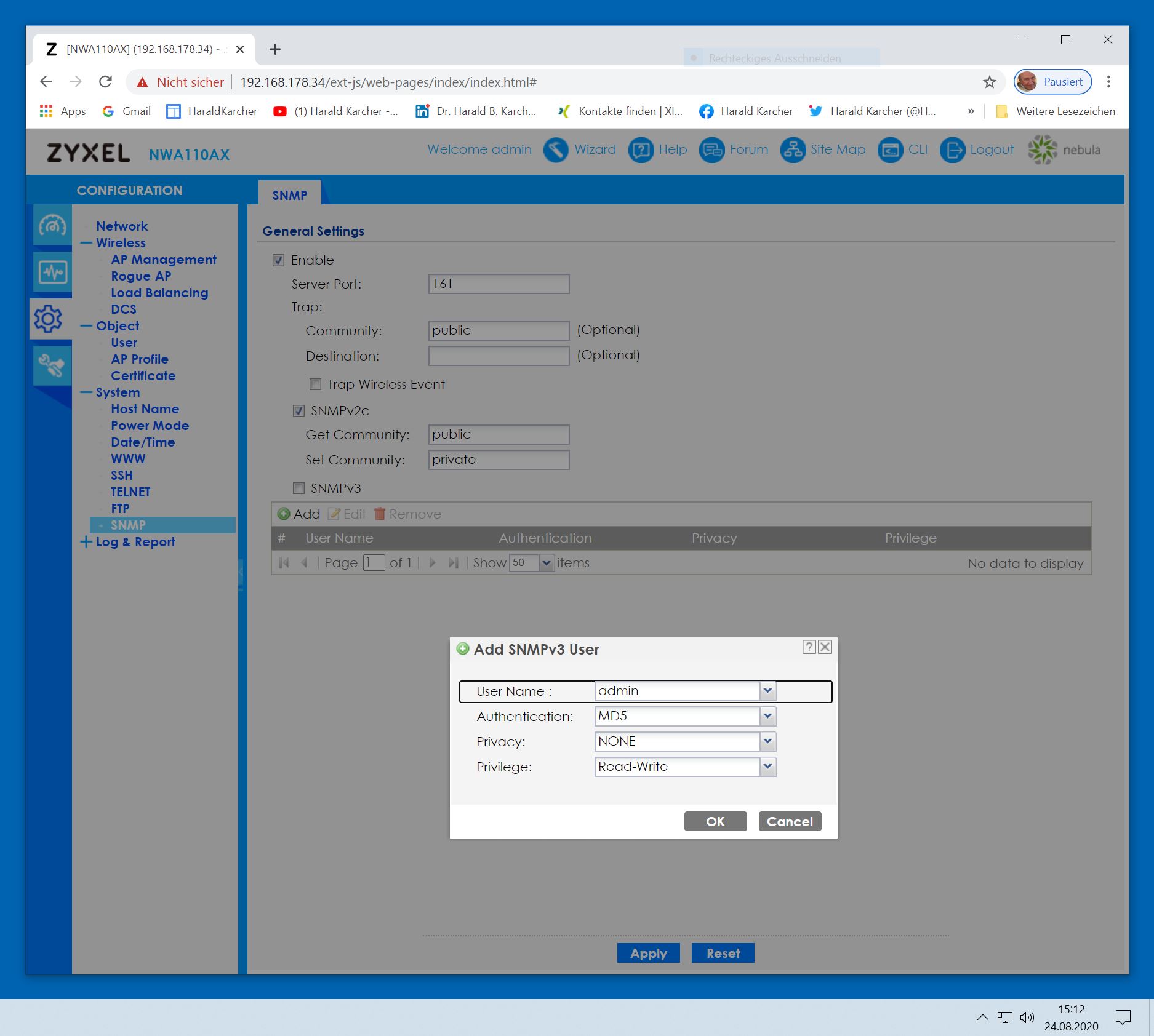Screen dimensions: 1154x1036
Task: Open the Dashboard gauge sidebar icon
Action: tap(52, 226)
